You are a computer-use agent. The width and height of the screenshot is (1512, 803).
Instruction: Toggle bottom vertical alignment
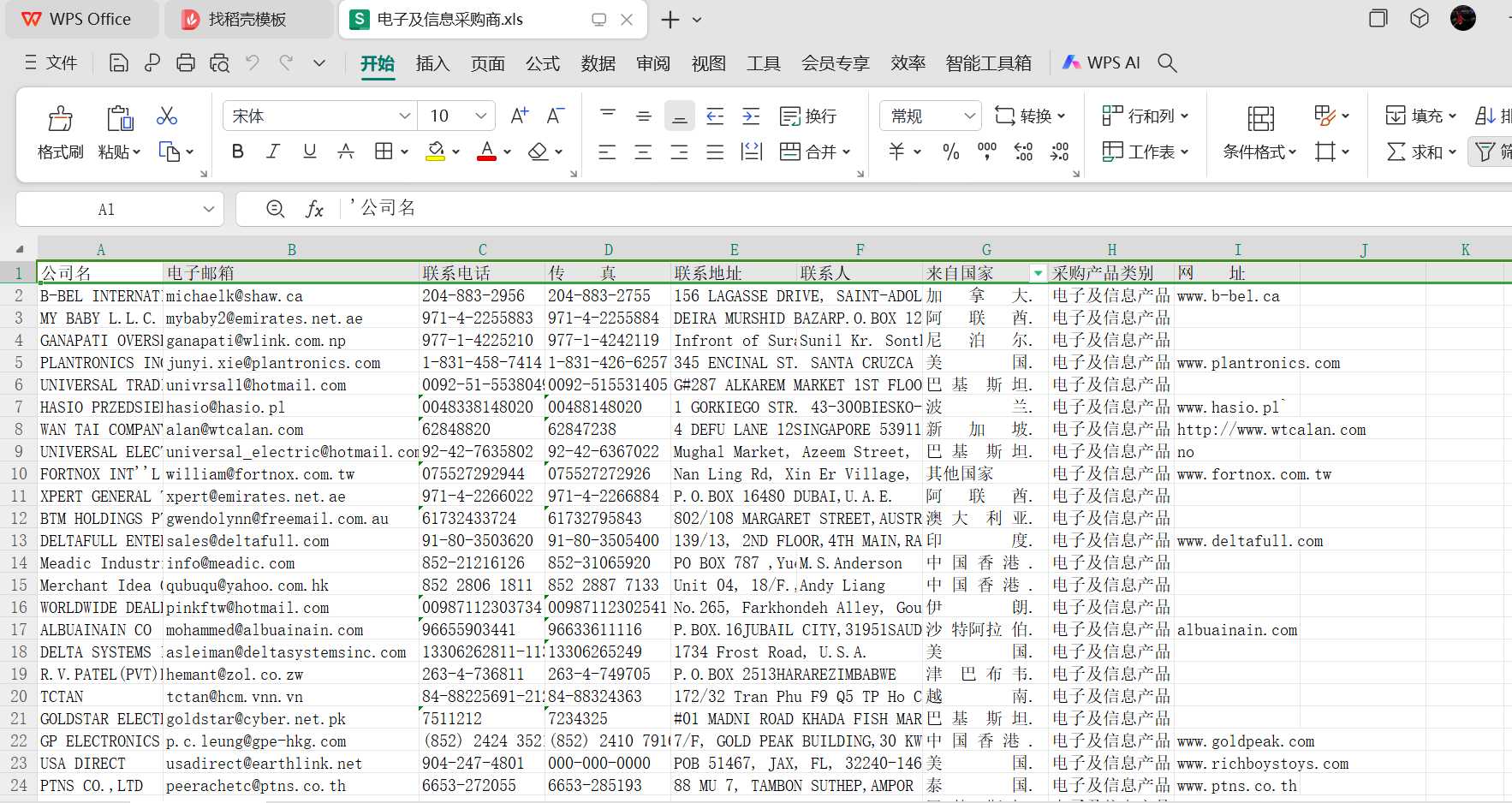(680, 116)
